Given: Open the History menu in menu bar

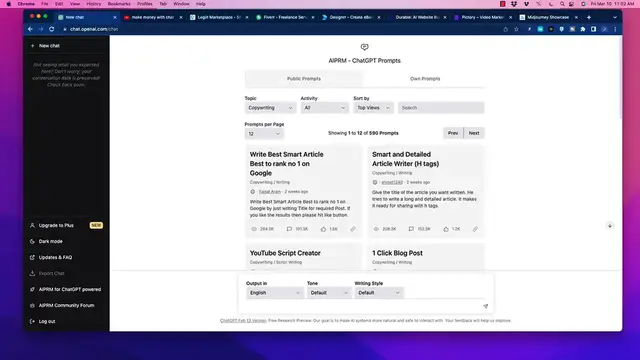Looking at the screenshot, I should point(93,4).
